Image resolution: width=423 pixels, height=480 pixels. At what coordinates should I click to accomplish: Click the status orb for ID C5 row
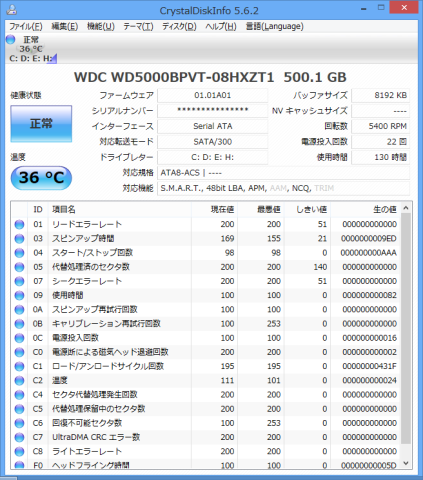point(19,409)
